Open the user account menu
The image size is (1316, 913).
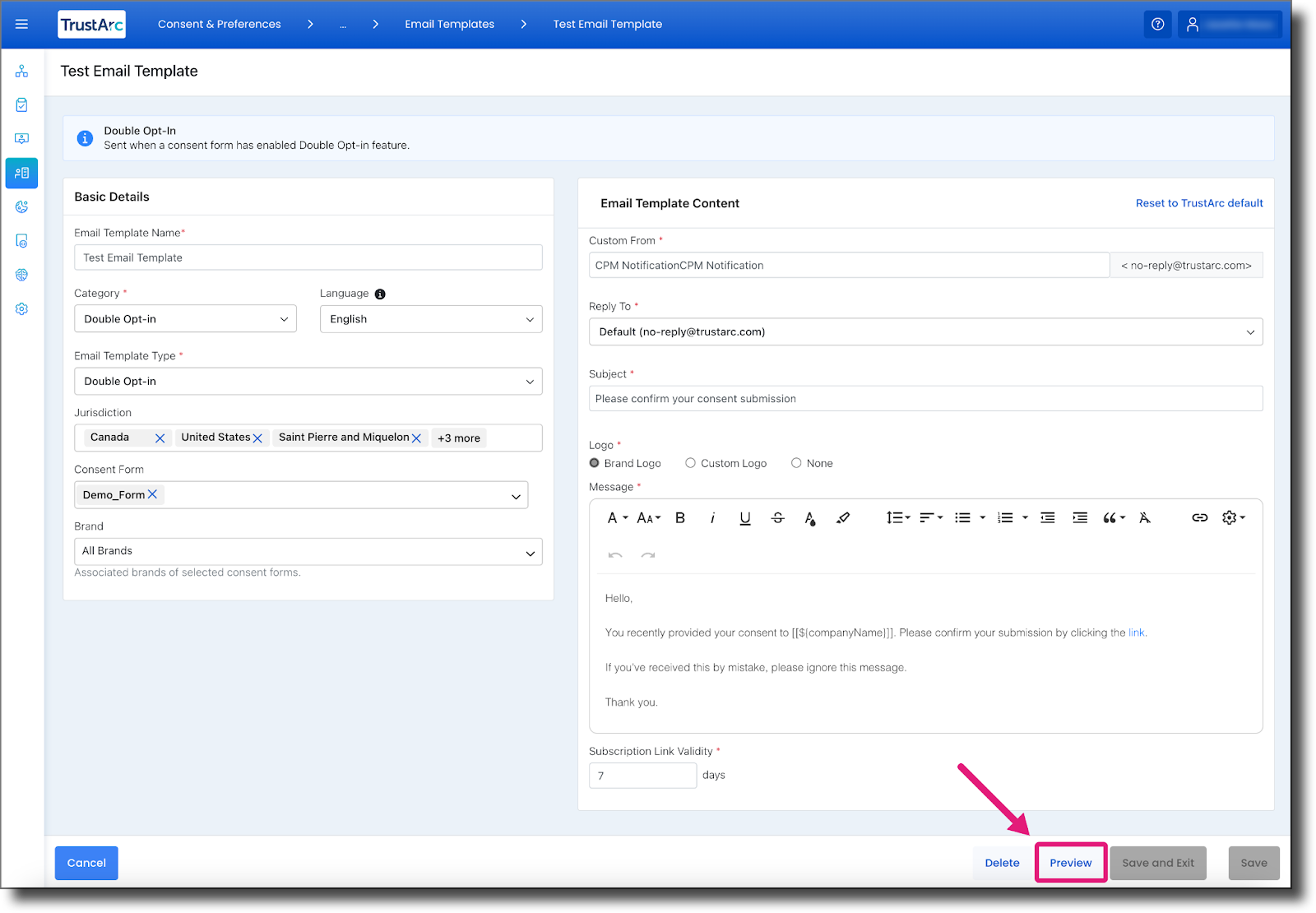[x=1230, y=25]
